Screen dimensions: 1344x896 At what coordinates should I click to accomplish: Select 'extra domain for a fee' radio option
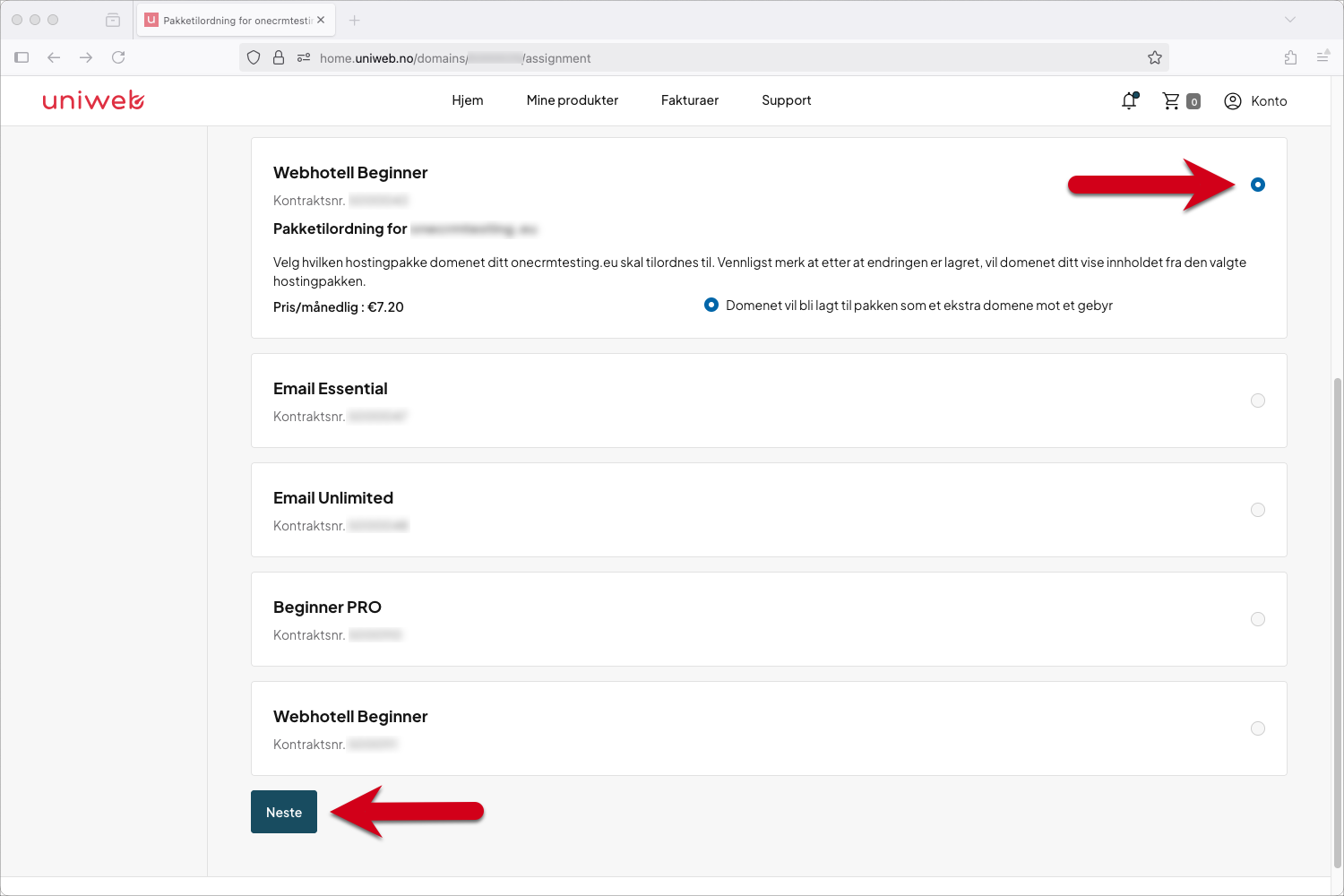pyautogui.click(x=711, y=305)
